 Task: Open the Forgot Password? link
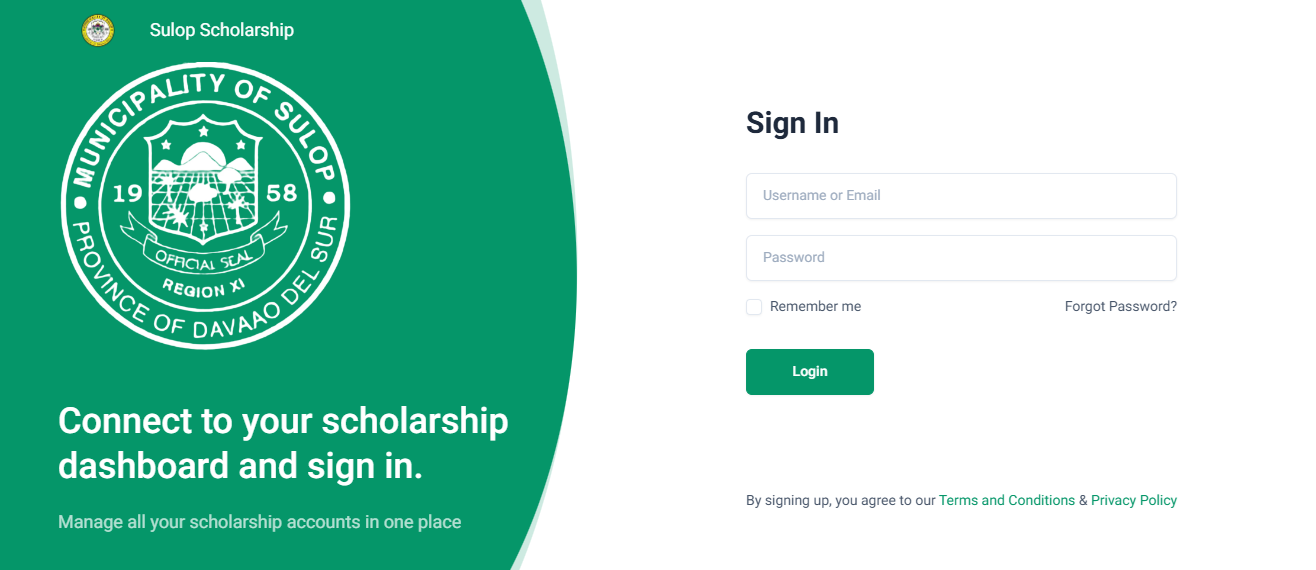[x=1120, y=307]
